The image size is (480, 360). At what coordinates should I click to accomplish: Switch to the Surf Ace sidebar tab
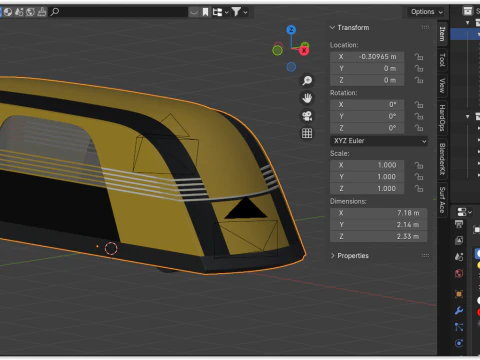442,200
